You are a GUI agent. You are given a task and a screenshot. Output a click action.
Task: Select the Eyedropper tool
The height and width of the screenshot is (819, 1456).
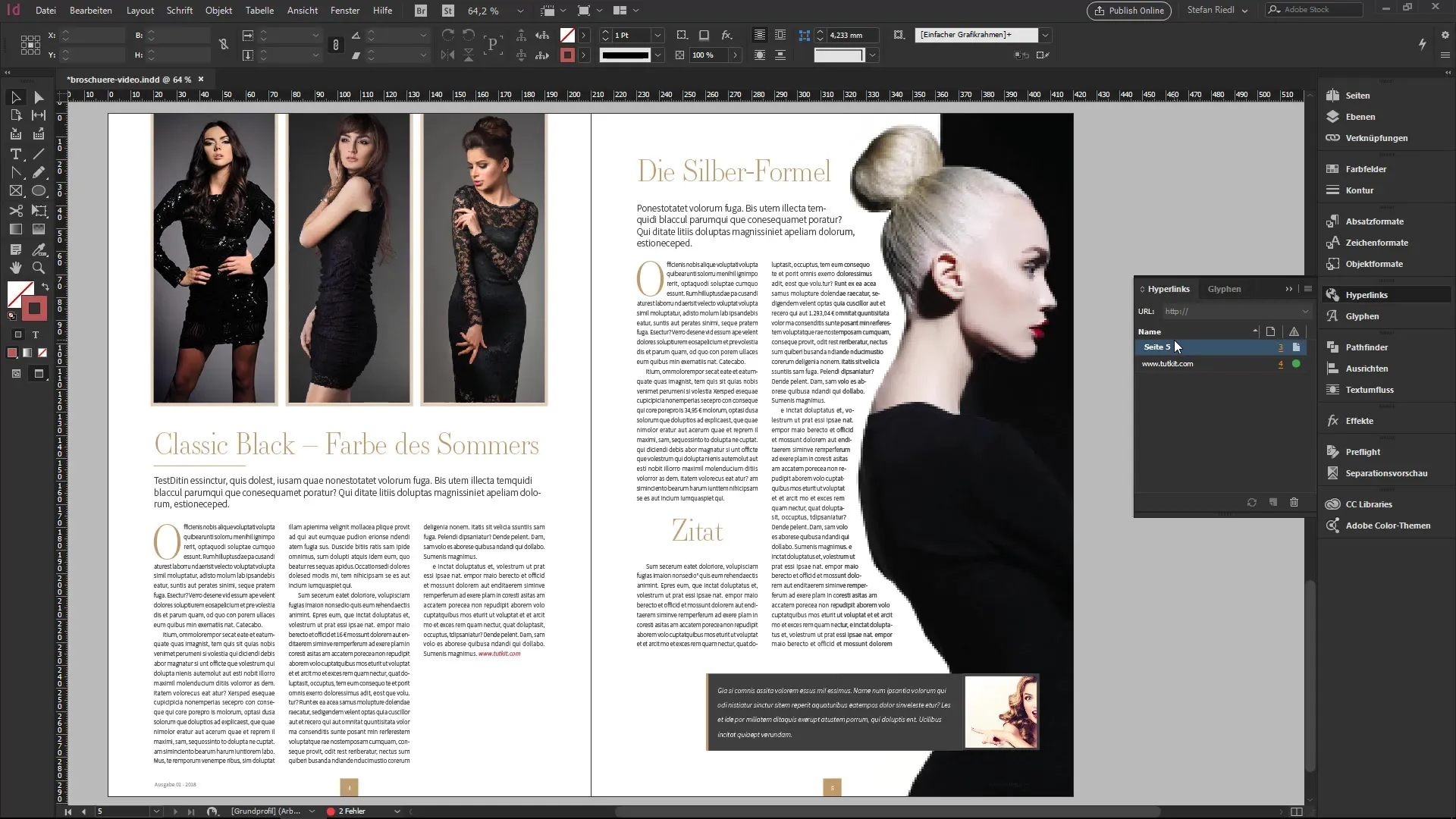39,249
